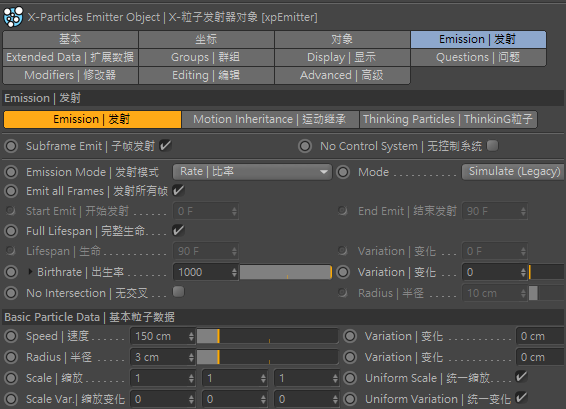Click the Speed Variation keyframe circle

point(350,336)
